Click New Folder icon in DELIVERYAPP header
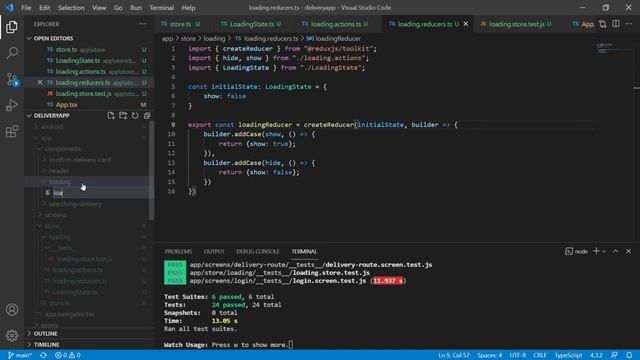This screenshot has width=640, height=360. tap(123, 116)
